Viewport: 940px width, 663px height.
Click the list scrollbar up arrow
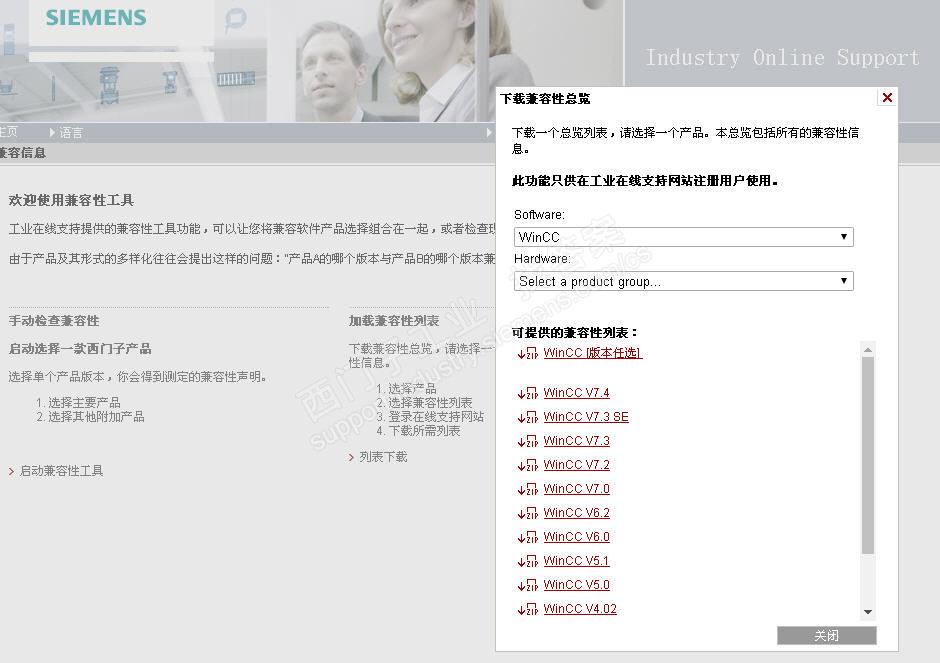pos(867,349)
